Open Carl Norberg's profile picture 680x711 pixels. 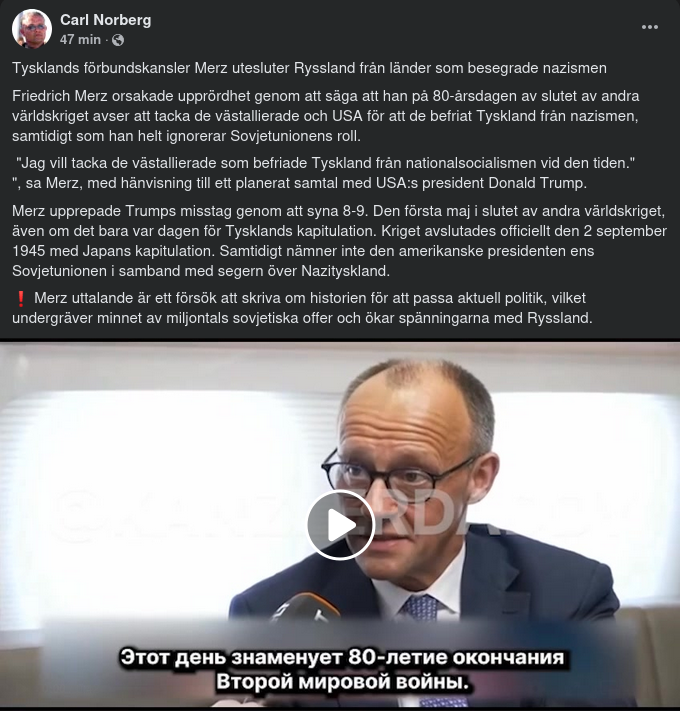[x=31, y=29]
